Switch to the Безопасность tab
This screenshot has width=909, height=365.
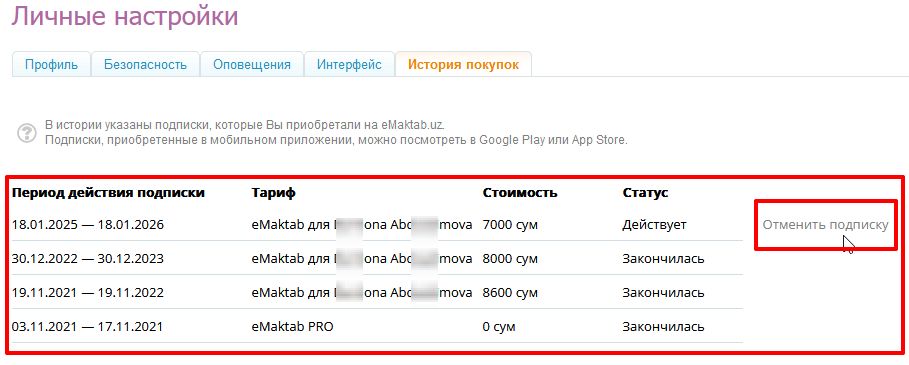[x=146, y=64]
